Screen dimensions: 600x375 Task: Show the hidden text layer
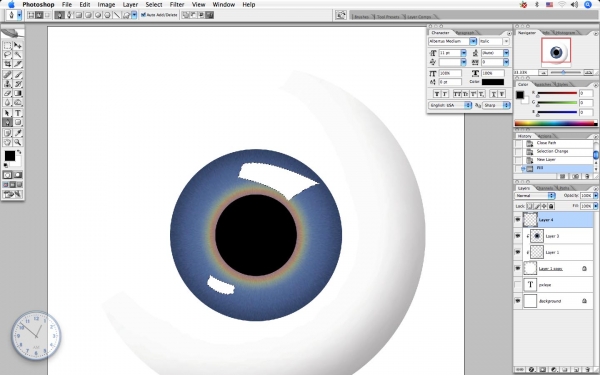tap(518, 284)
